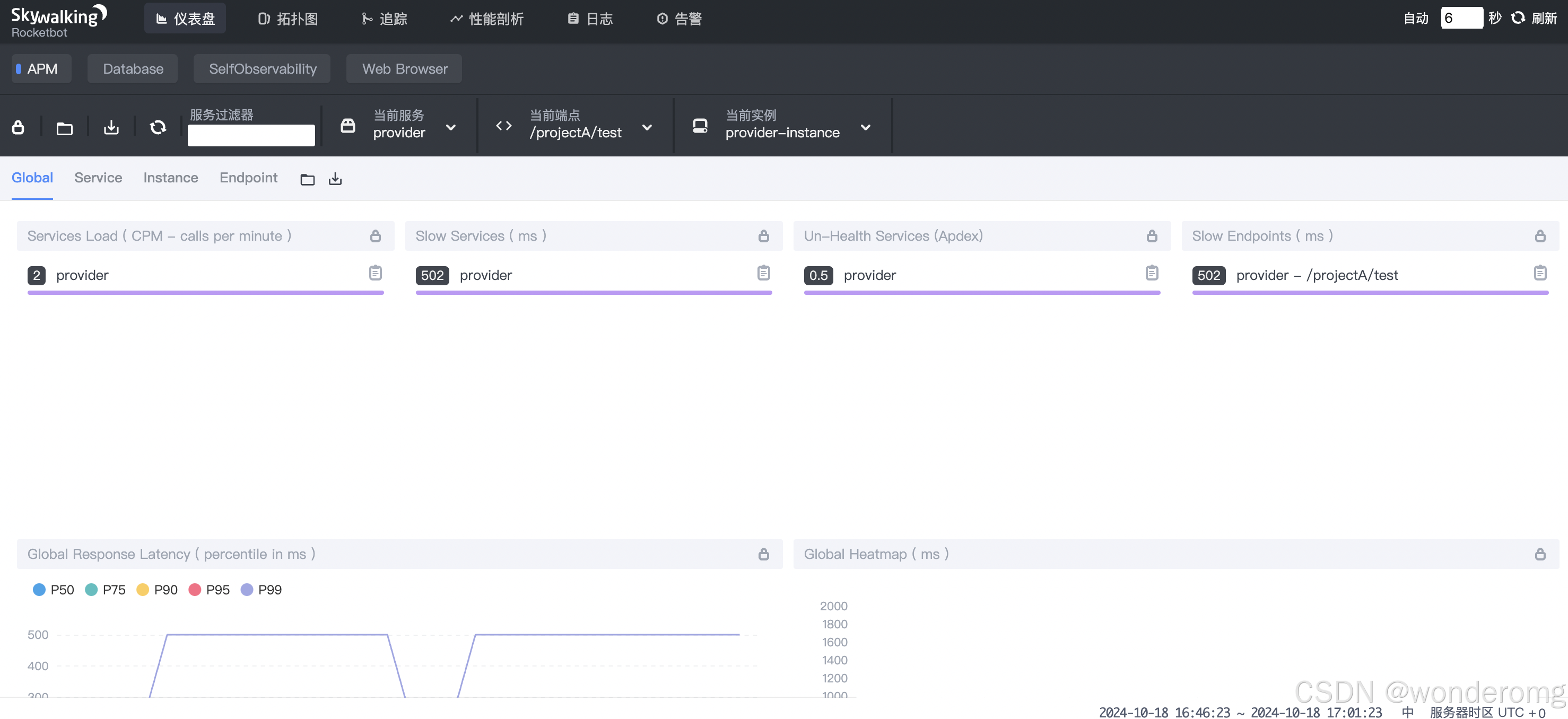The image size is (1568, 719).
Task: Click the CPM value 2 badge
Action: [x=37, y=276]
